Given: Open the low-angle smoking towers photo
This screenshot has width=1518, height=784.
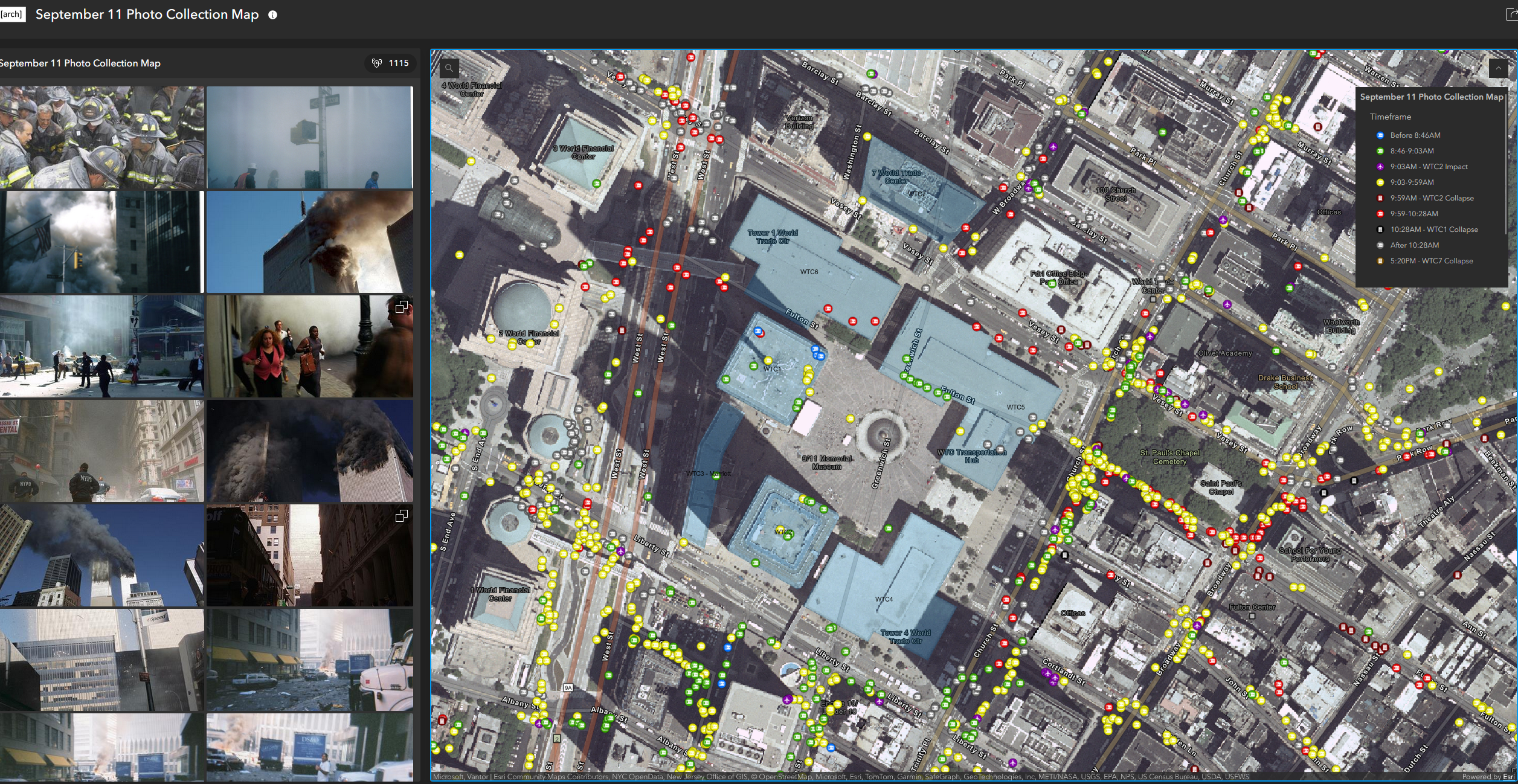Looking at the screenshot, I should (101, 555).
